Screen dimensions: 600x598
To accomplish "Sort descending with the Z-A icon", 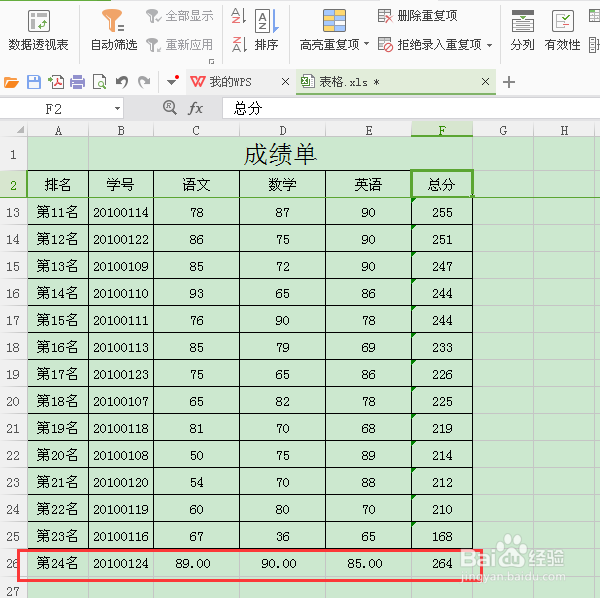I will point(238,44).
